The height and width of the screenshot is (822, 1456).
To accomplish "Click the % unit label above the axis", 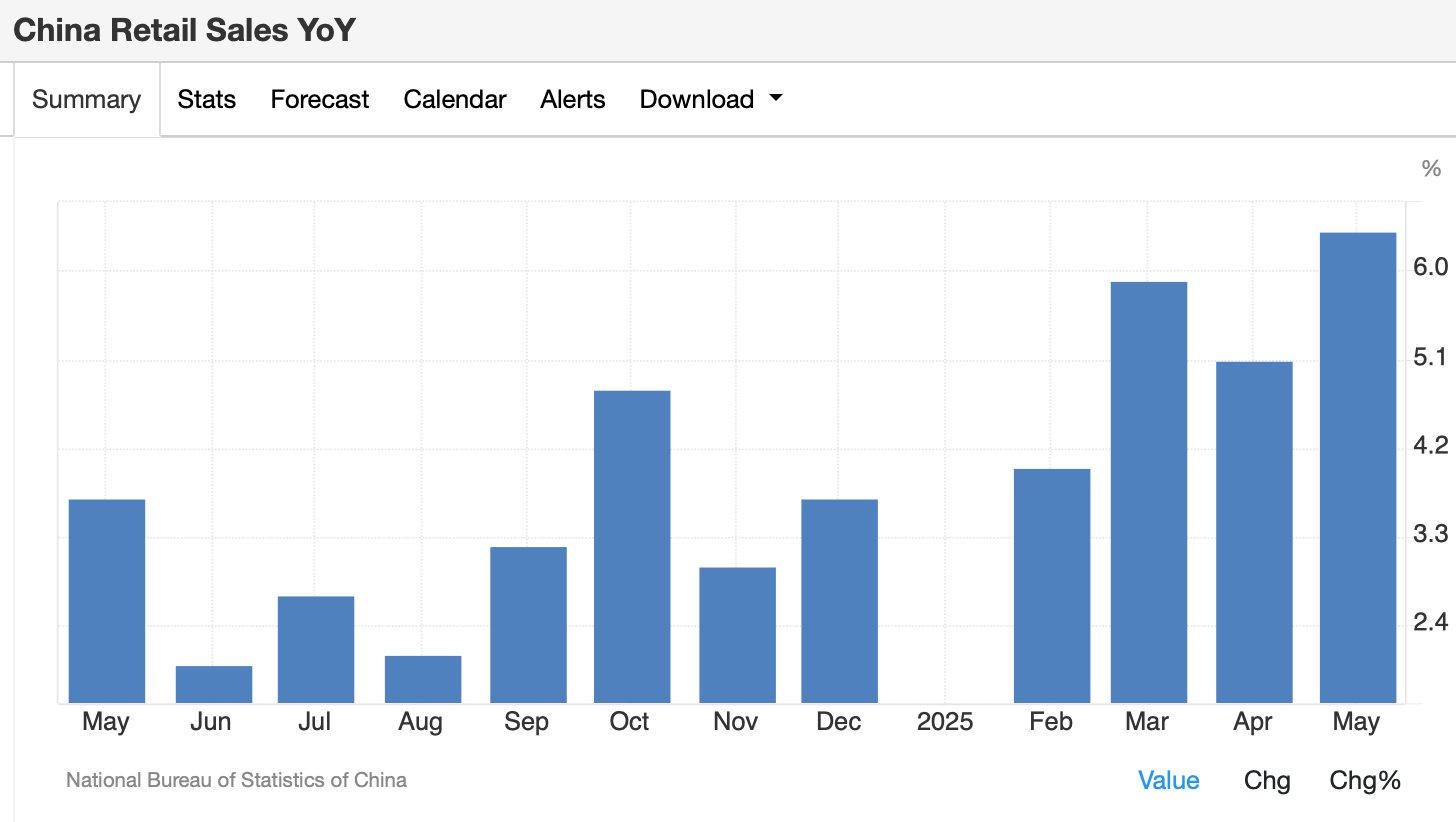I will [1432, 168].
